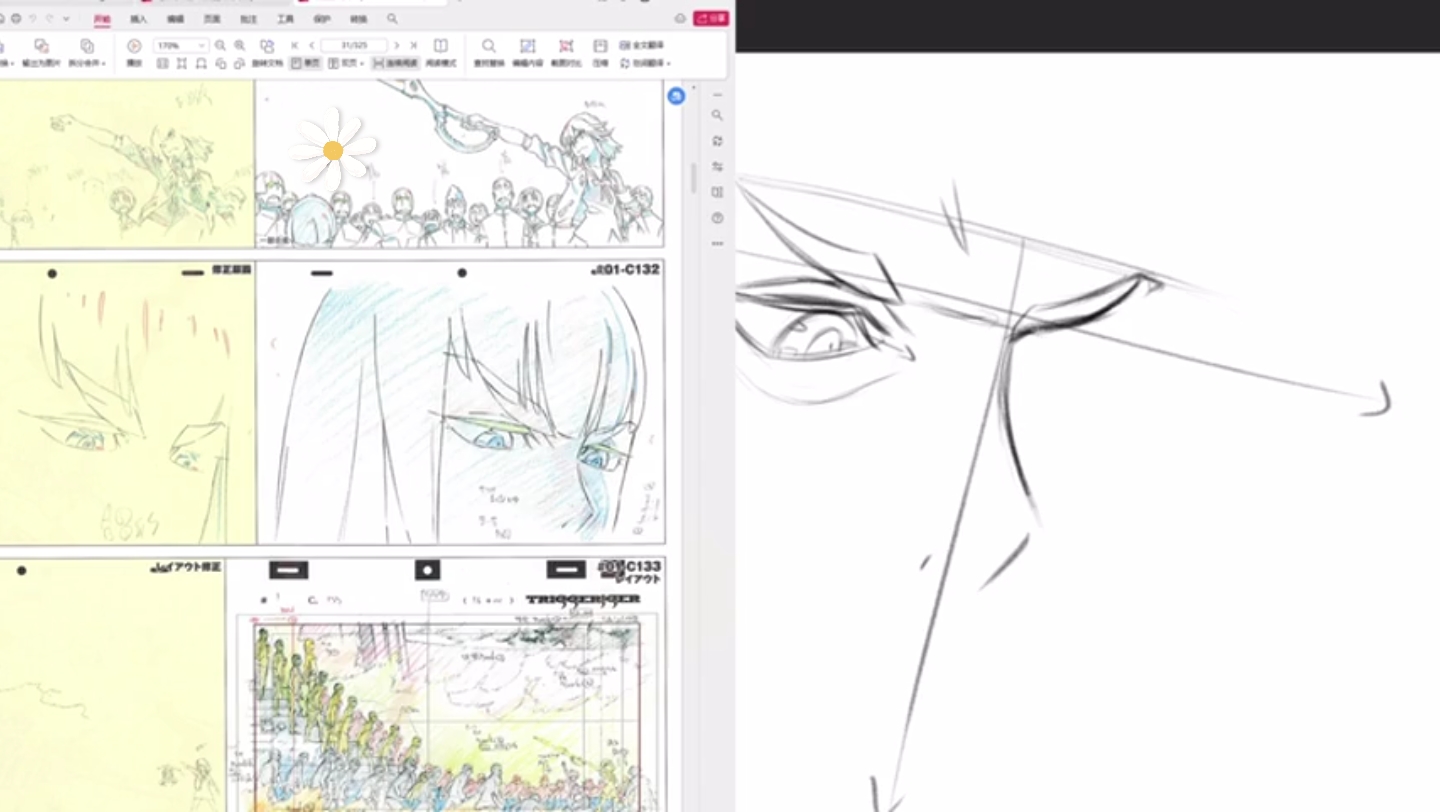Click the redo arrow in quick access bar
Screen dimensions: 1440x812
tap(49, 19)
